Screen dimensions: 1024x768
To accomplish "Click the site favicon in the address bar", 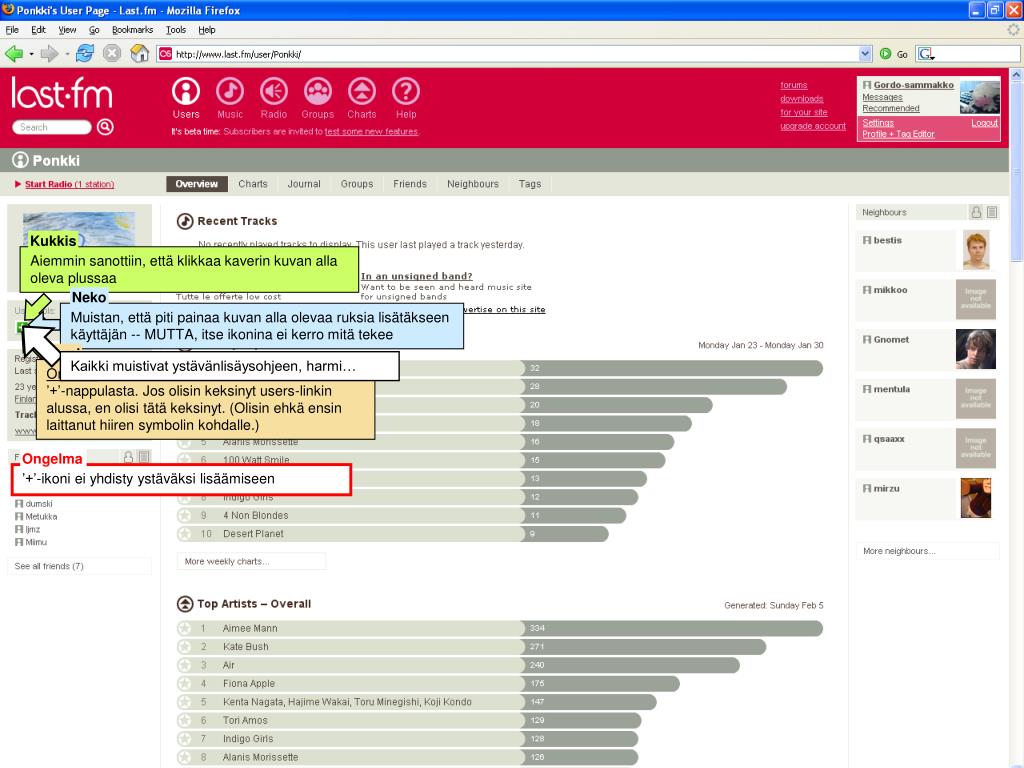I will [x=166, y=54].
